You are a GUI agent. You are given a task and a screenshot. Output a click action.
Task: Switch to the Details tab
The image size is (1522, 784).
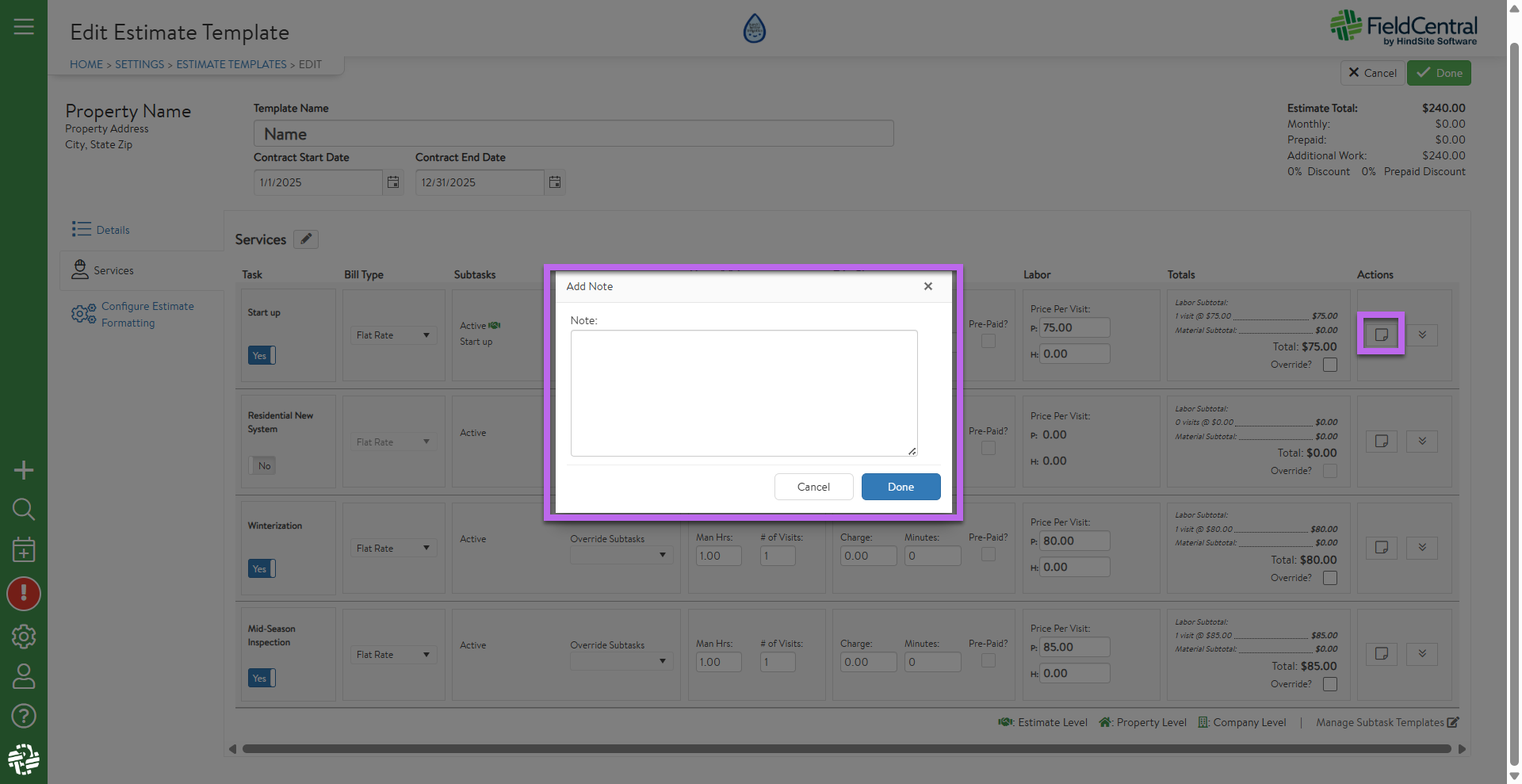pyautogui.click(x=113, y=230)
